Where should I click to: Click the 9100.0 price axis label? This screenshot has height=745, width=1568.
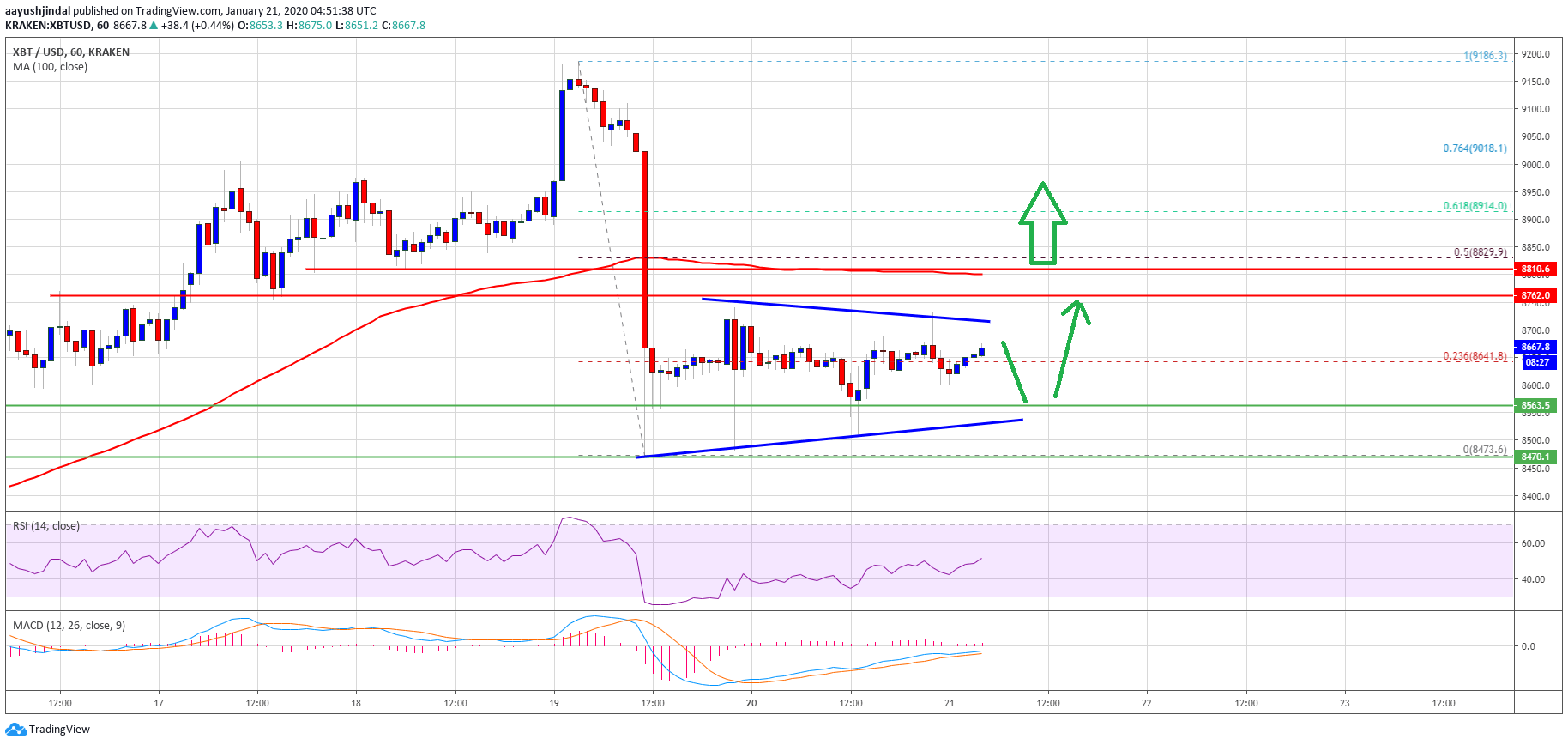pos(1535,109)
